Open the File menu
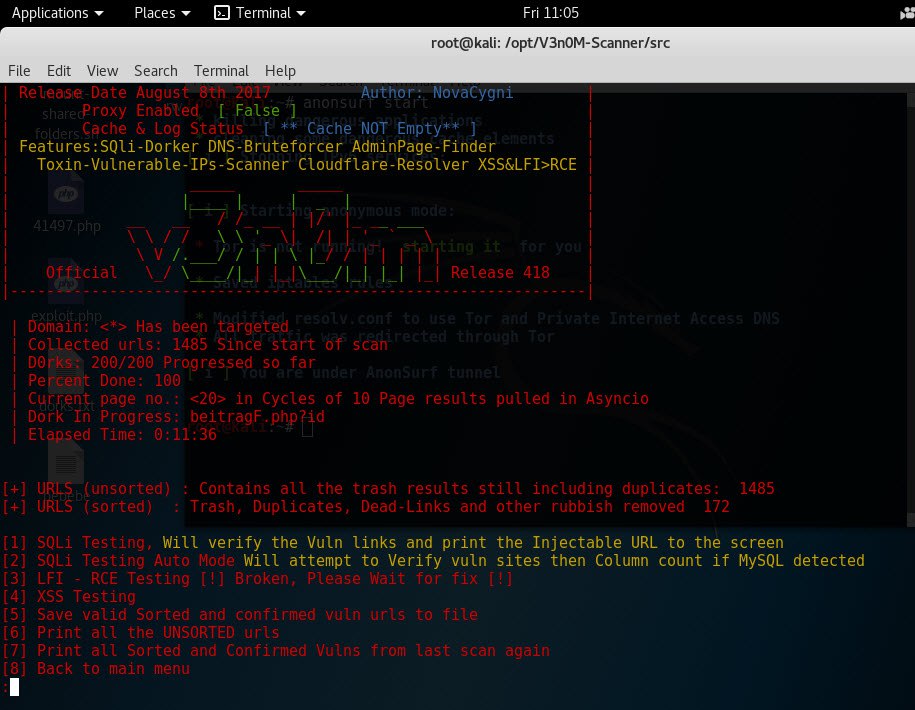Viewport: 915px width, 710px height. pyautogui.click(x=19, y=70)
